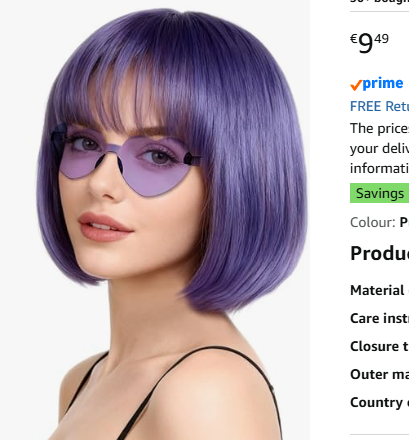The height and width of the screenshot is (440, 409).
Task: Select the Material row label
Action: (379, 290)
